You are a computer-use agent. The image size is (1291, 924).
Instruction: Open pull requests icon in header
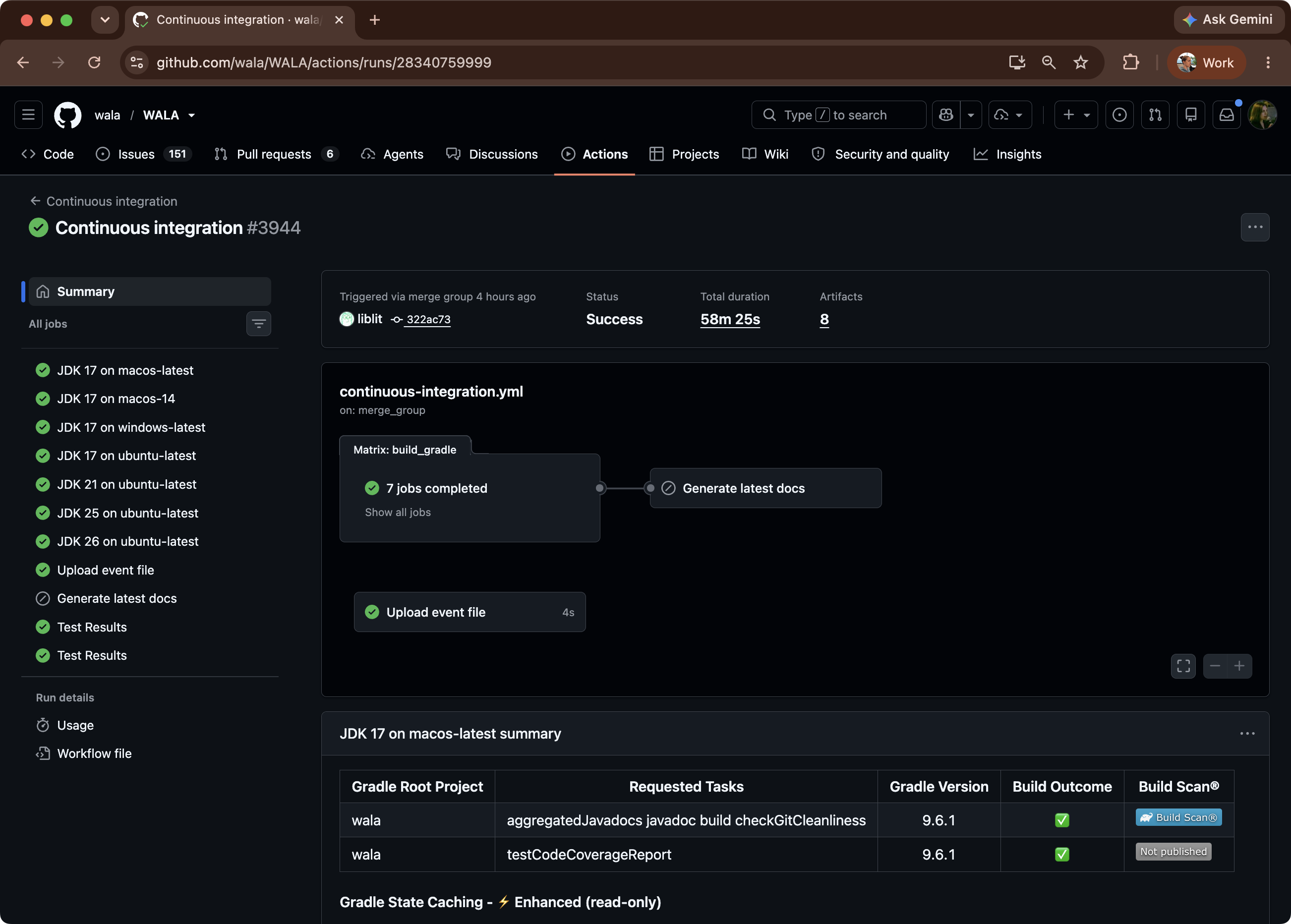click(1155, 115)
